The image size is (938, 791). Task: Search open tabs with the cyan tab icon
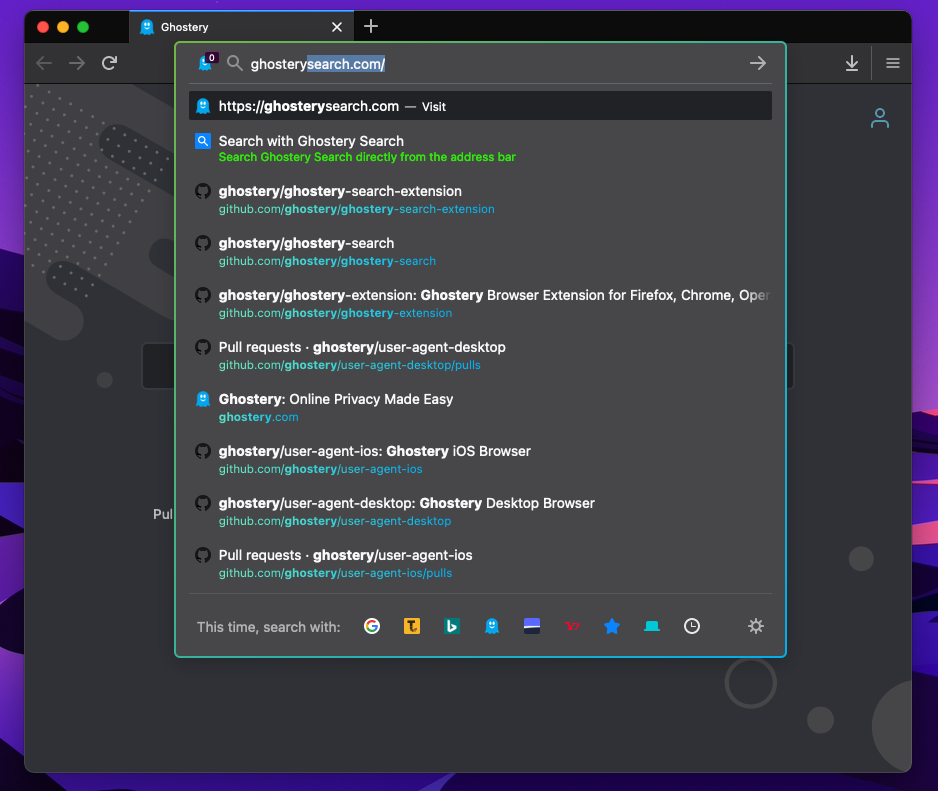point(652,626)
